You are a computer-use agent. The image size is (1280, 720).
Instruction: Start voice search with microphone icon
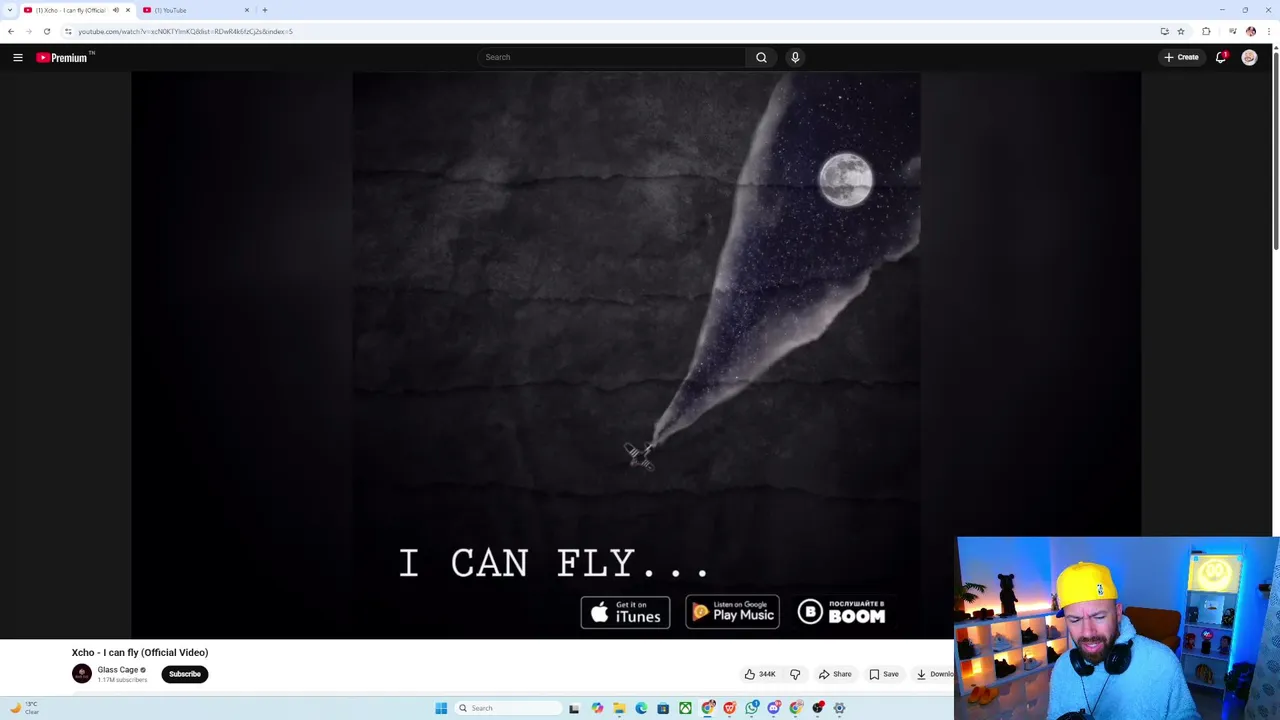pos(795,57)
